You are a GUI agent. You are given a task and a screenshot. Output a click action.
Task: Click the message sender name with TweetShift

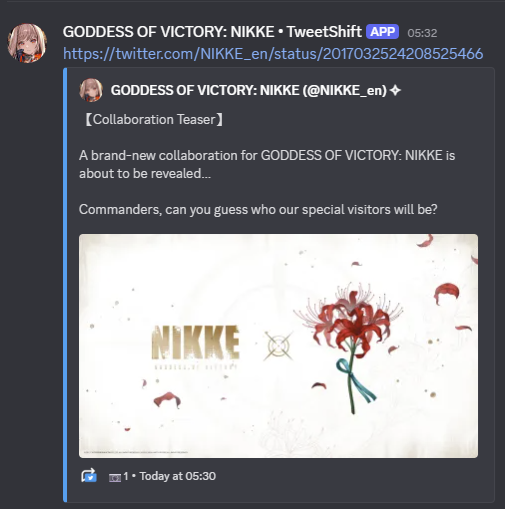[x=212, y=32]
